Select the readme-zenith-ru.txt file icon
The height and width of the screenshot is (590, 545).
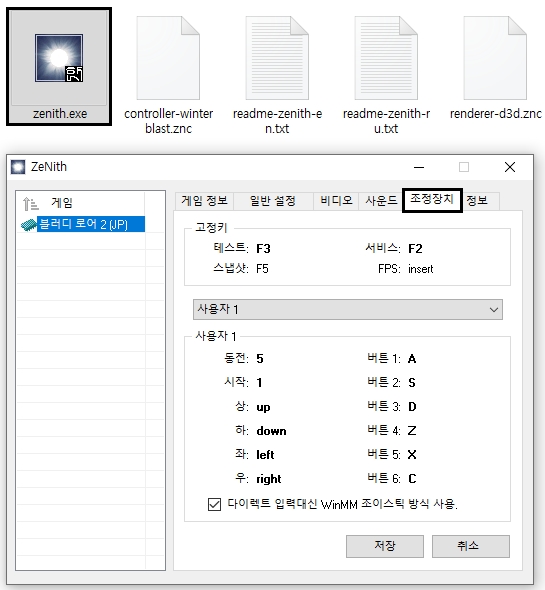click(386, 58)
